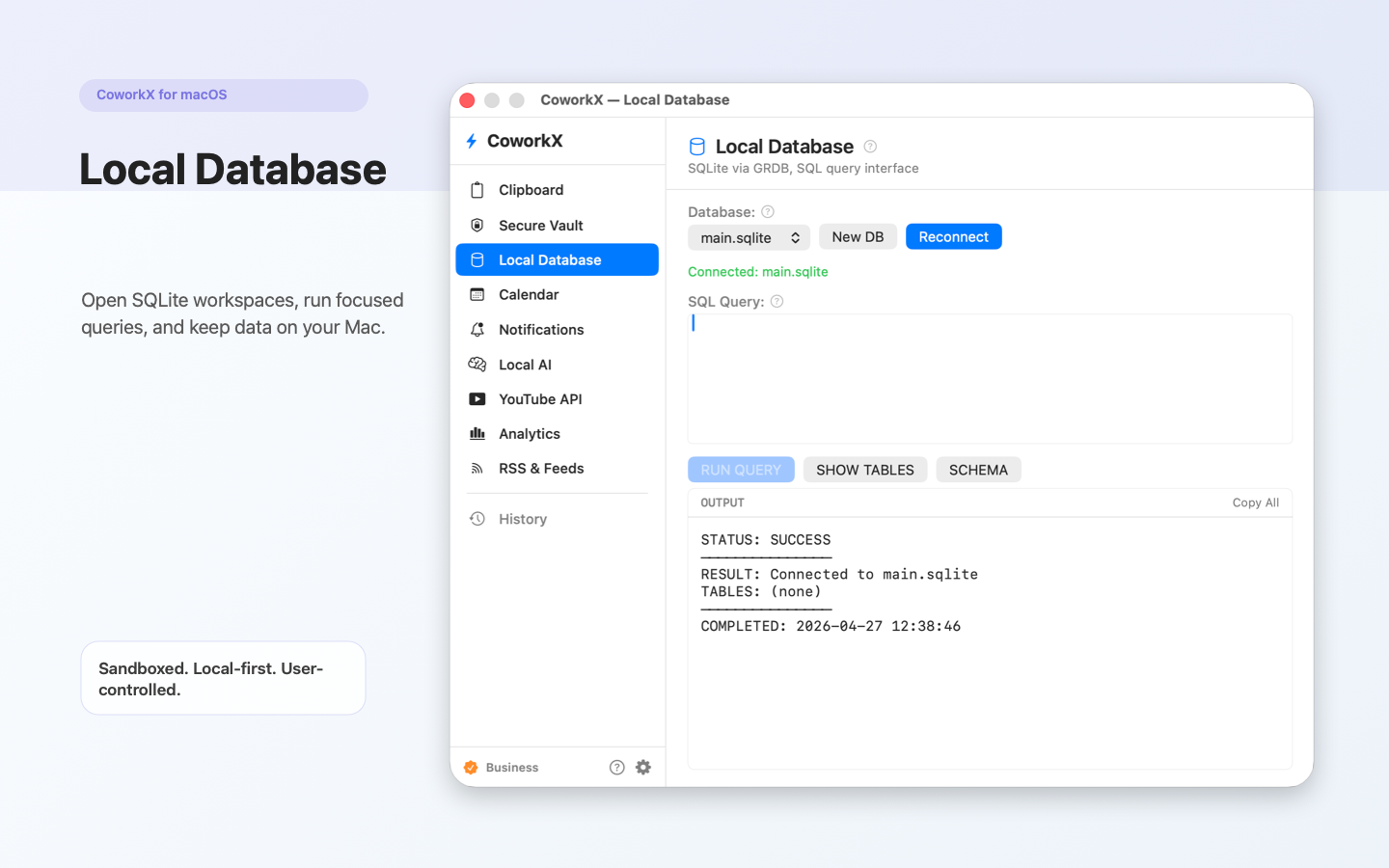Click the Notifications bell icon
This screenshot has height=868, width=1389.
click(x=477, y=329)
